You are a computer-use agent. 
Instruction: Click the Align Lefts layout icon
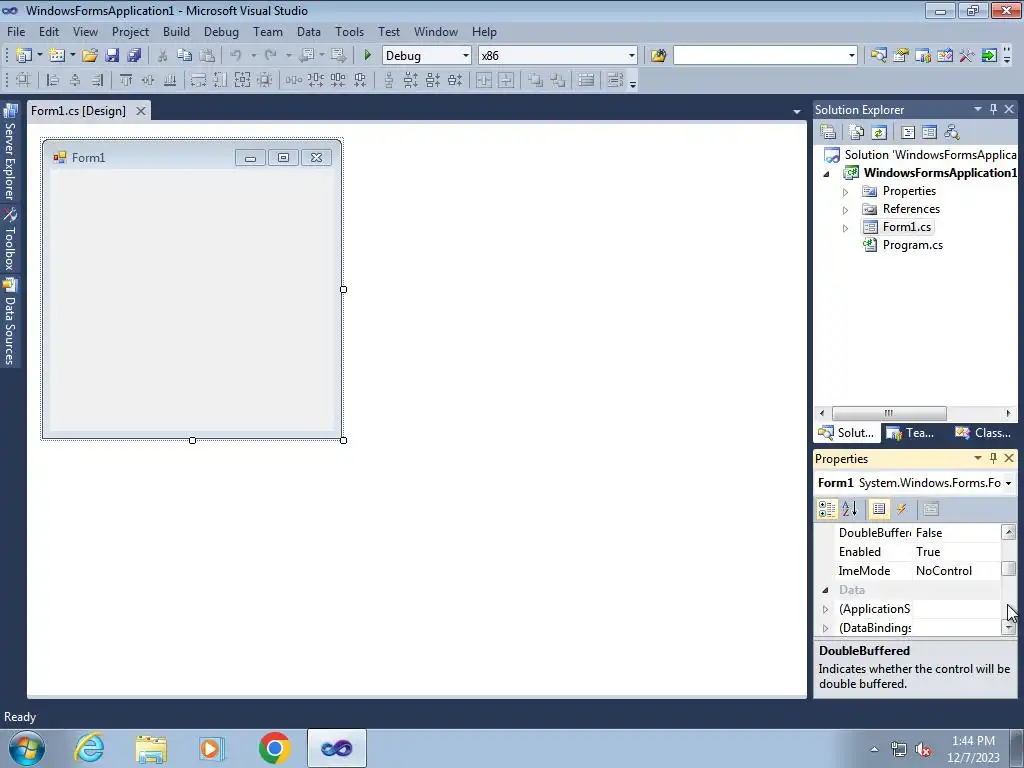(x=53, y=80)
